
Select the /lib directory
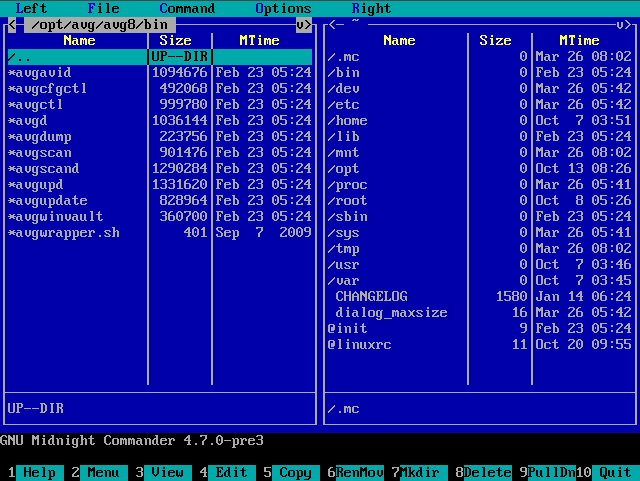click(x=480, y=137)
